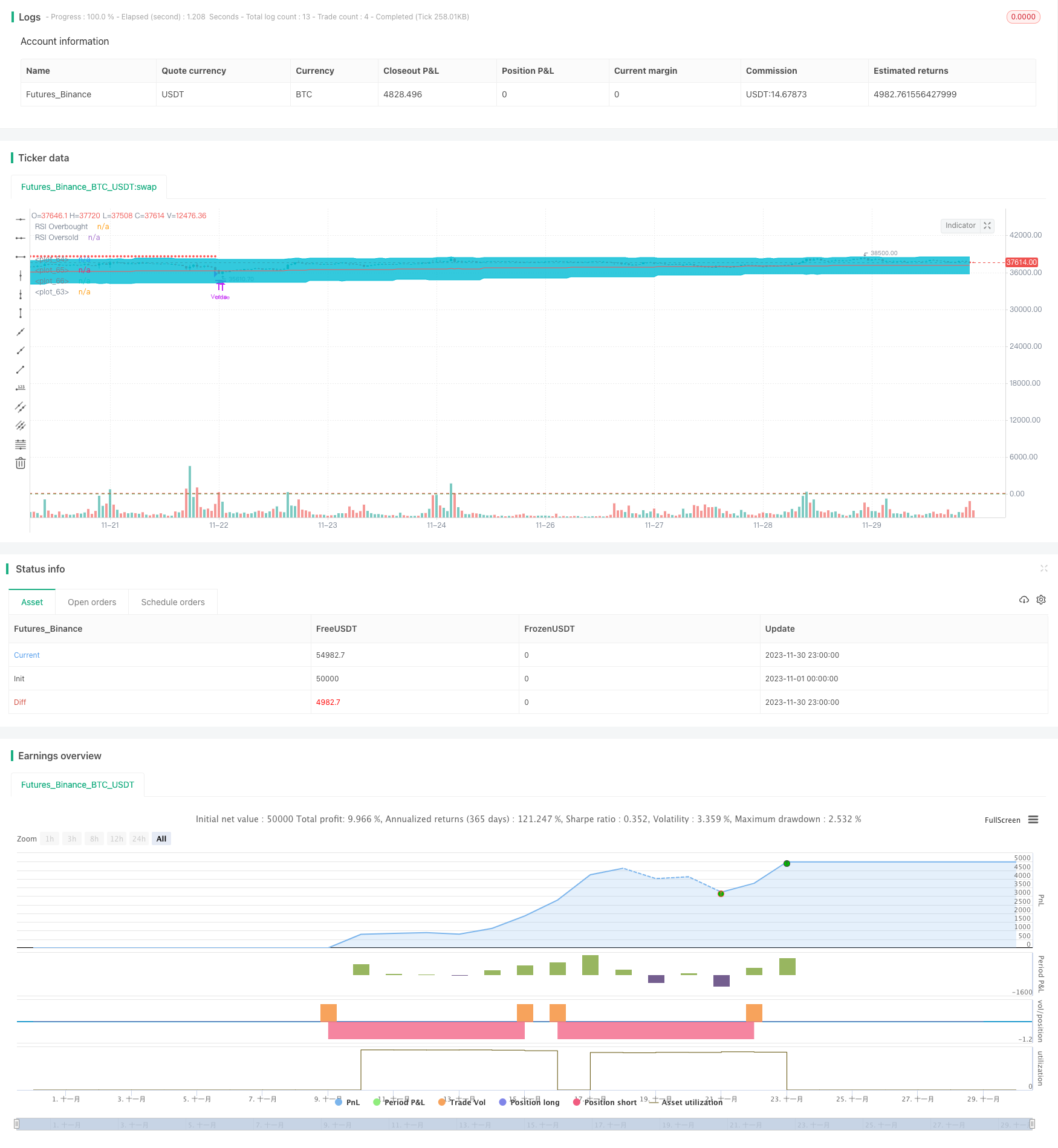Select the All zoom range button
This screenshot has width=1058, height=1148.
coord(161,838)
